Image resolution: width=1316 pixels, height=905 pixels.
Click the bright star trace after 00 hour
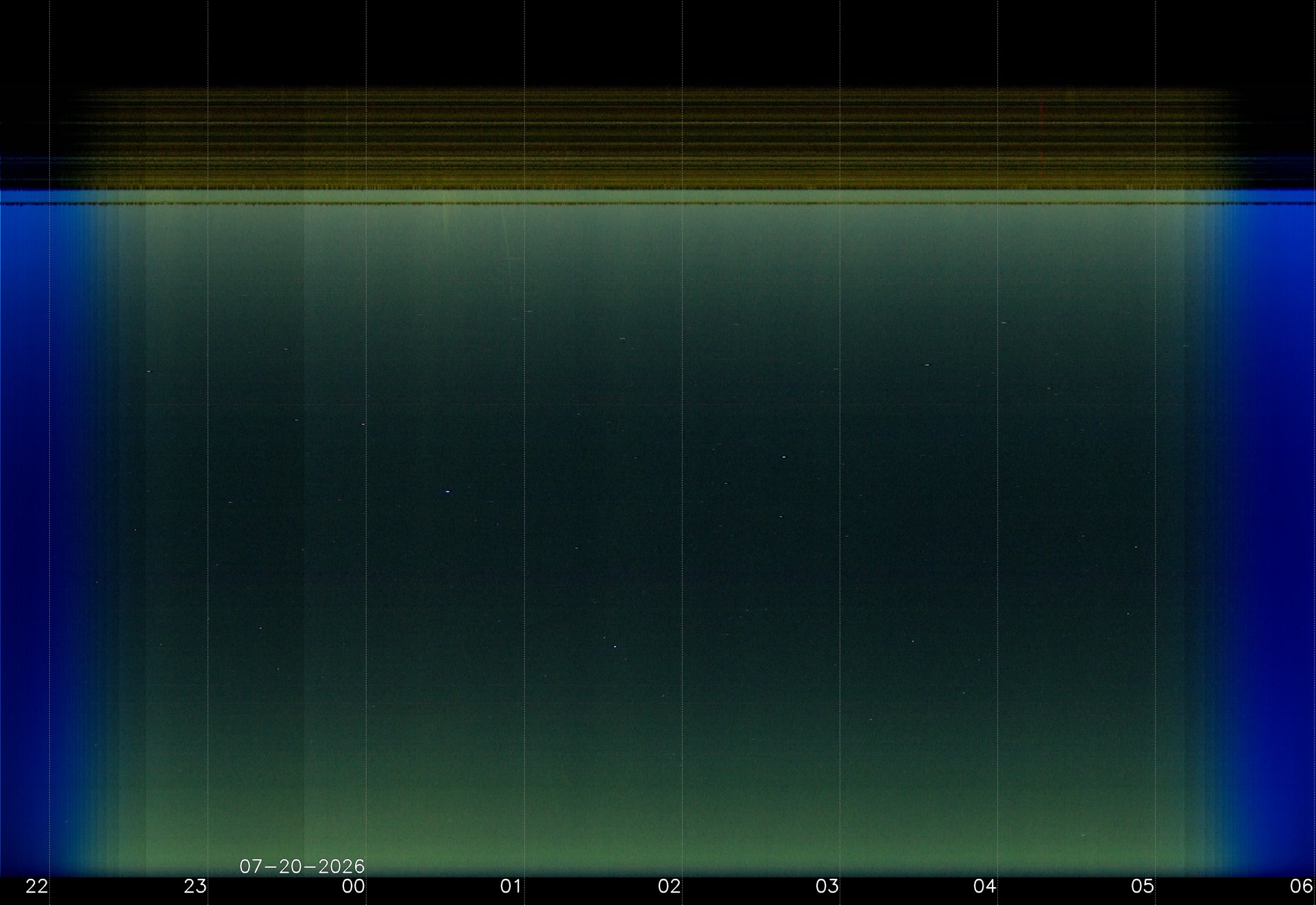pyautogui.click(x=448, y=492)
